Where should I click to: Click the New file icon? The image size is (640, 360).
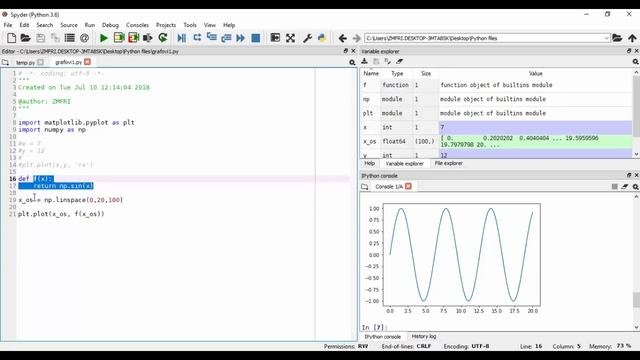(x=11, y=38)
